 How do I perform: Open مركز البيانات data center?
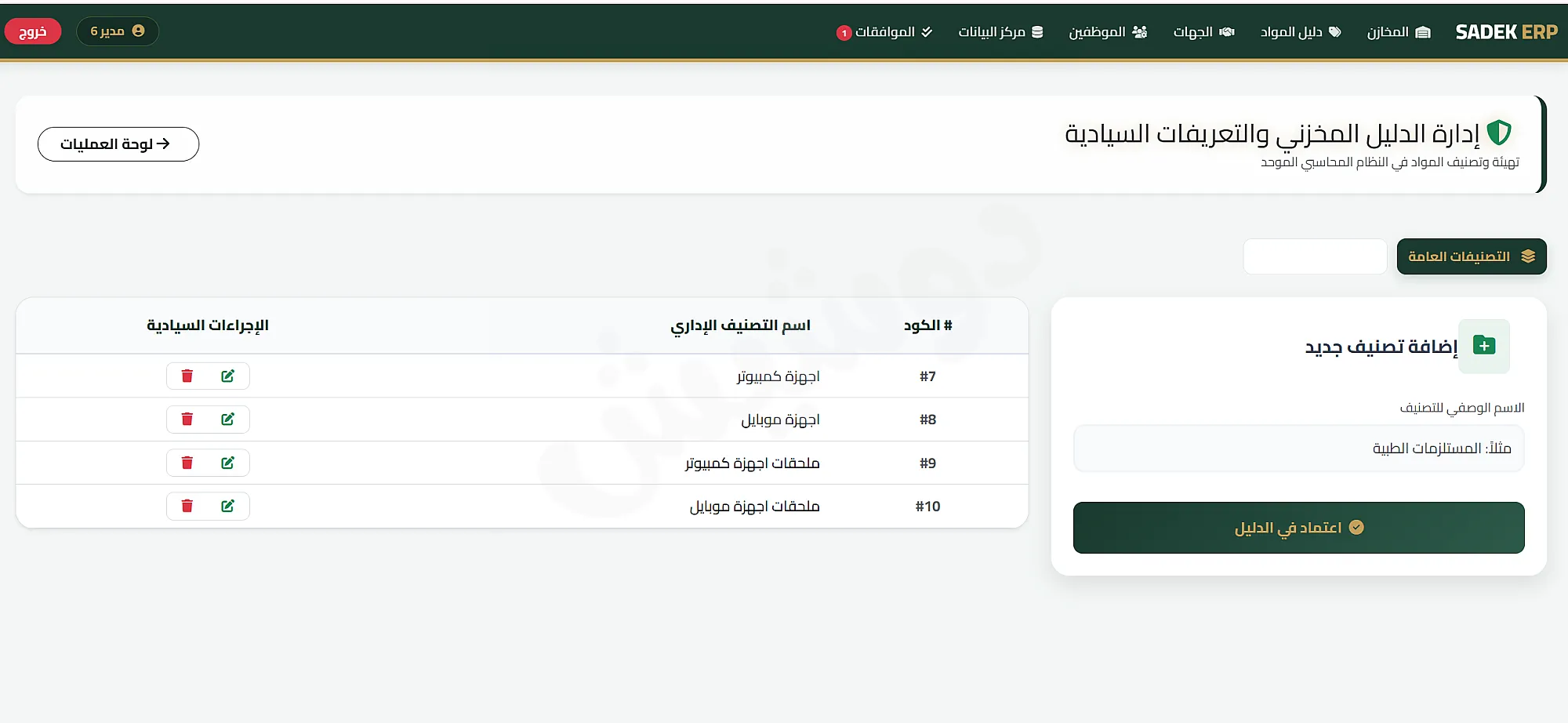pyautogui.click(x=1000, y=31)
